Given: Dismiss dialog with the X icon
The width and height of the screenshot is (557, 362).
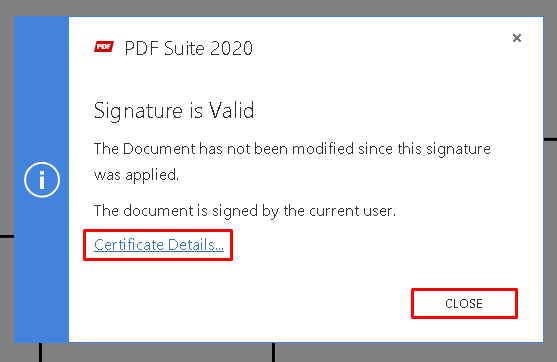Looking at the screenshot, I should point(517,38).
